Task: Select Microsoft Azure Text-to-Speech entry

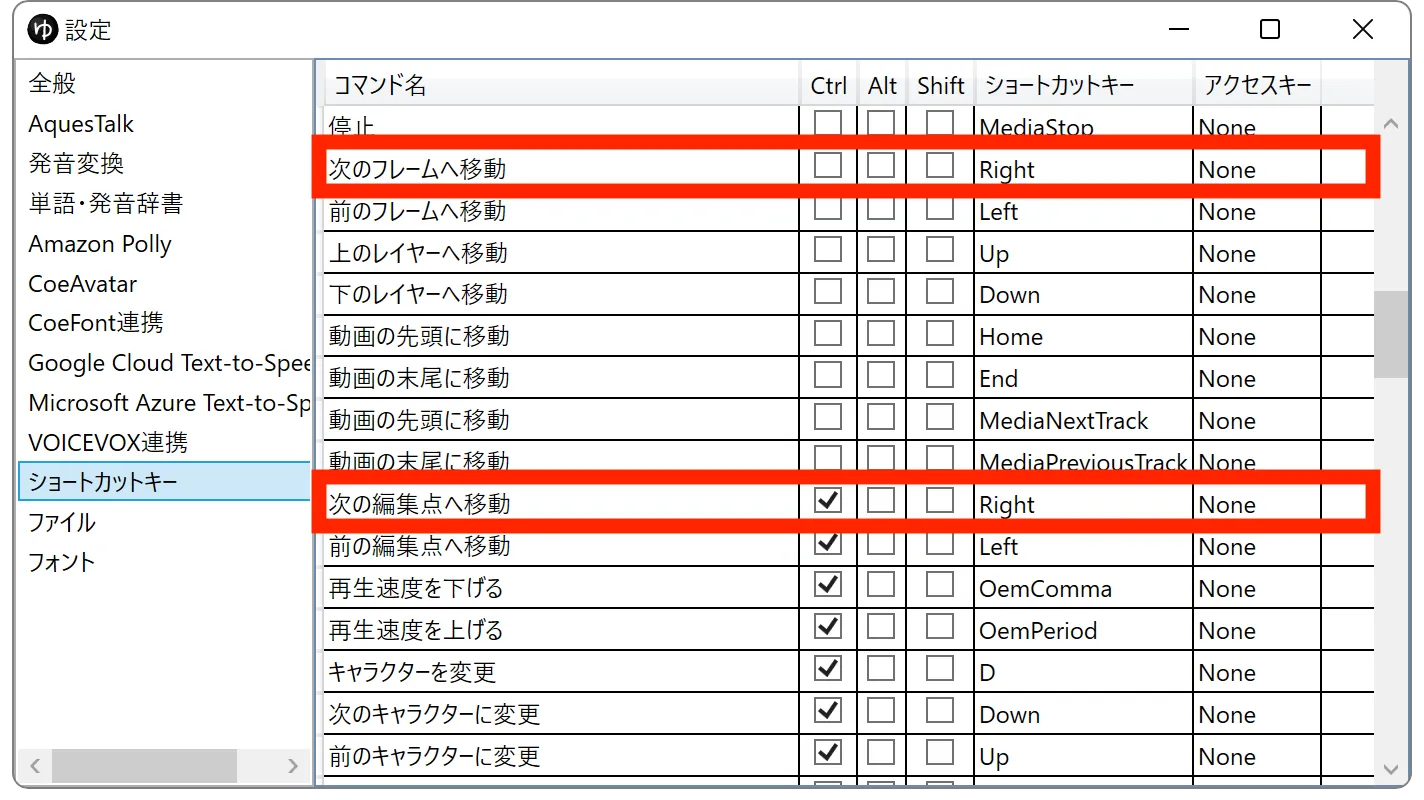Action: click(x=169, y=403)
